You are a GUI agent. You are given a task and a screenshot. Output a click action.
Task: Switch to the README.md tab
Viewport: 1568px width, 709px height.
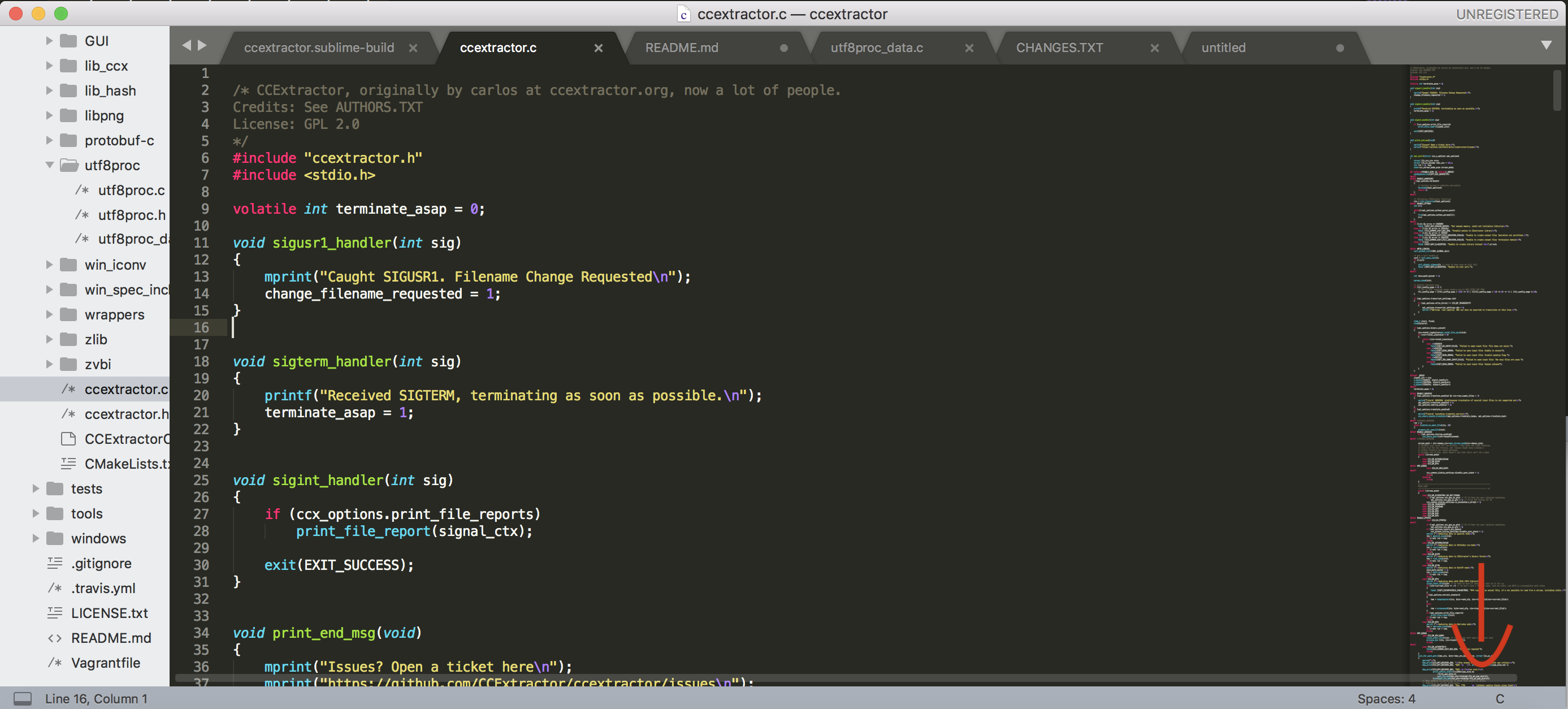(x=682, y=47)
